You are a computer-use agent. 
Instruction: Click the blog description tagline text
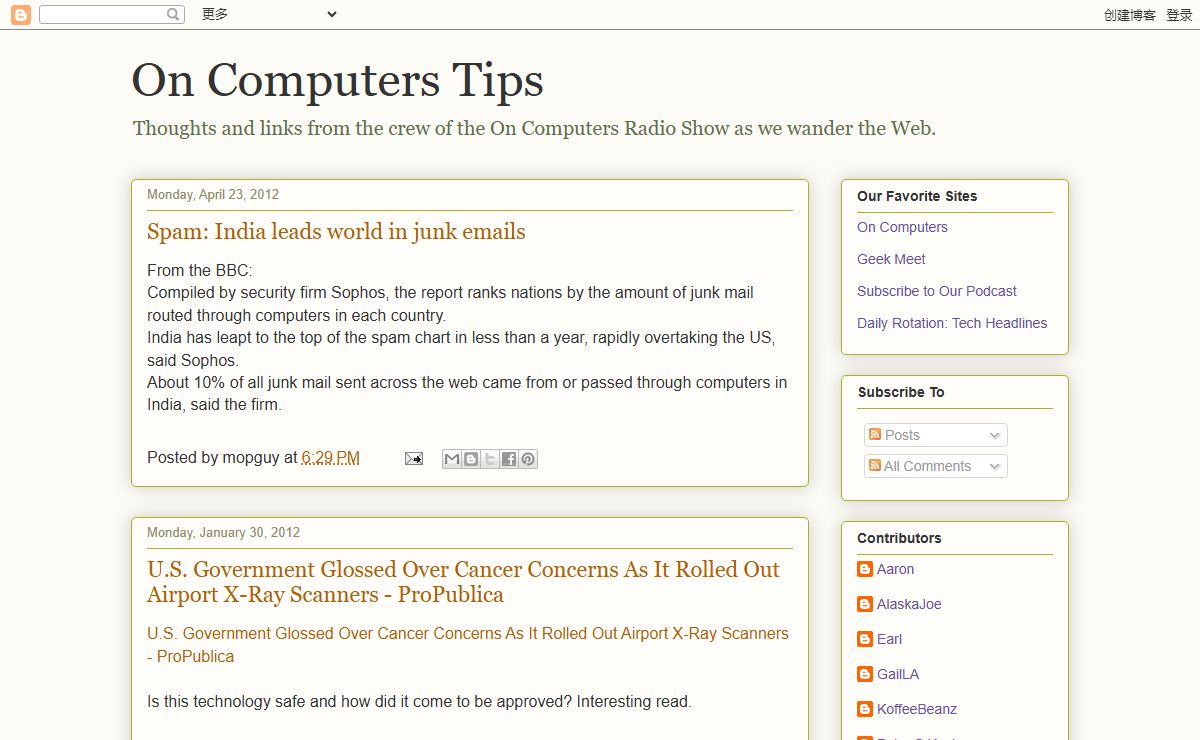tap(534, 129)
